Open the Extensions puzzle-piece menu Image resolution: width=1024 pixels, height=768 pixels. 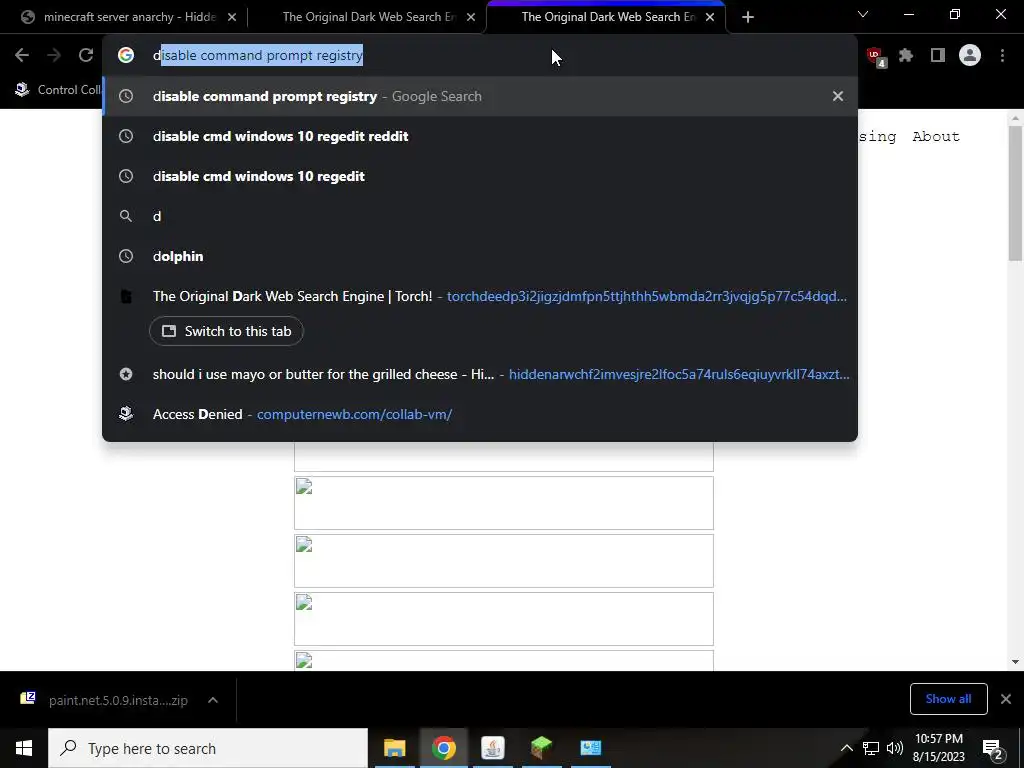(x=906, y=56)
